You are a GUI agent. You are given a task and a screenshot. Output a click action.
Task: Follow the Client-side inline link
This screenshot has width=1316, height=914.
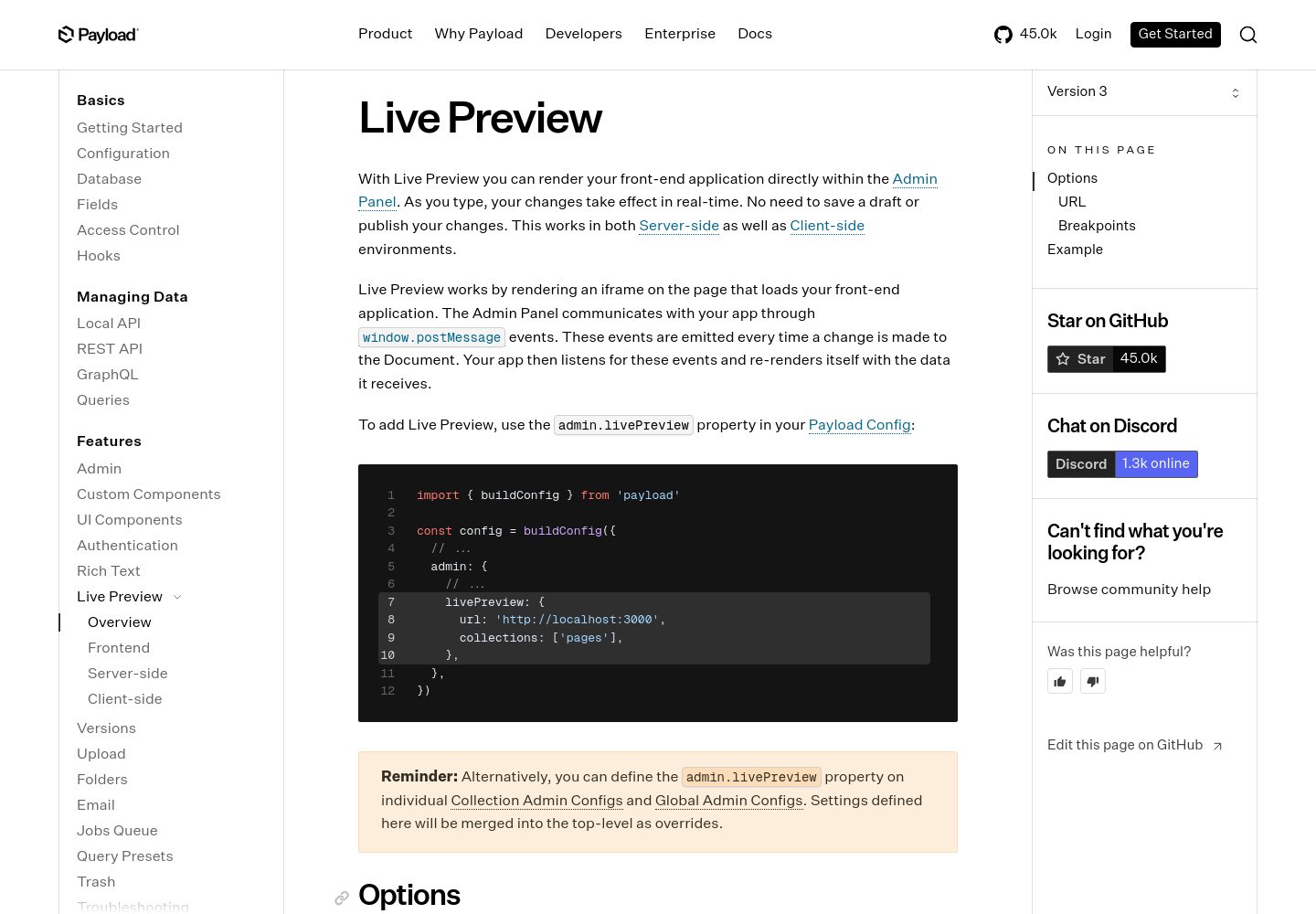point(827,226)
